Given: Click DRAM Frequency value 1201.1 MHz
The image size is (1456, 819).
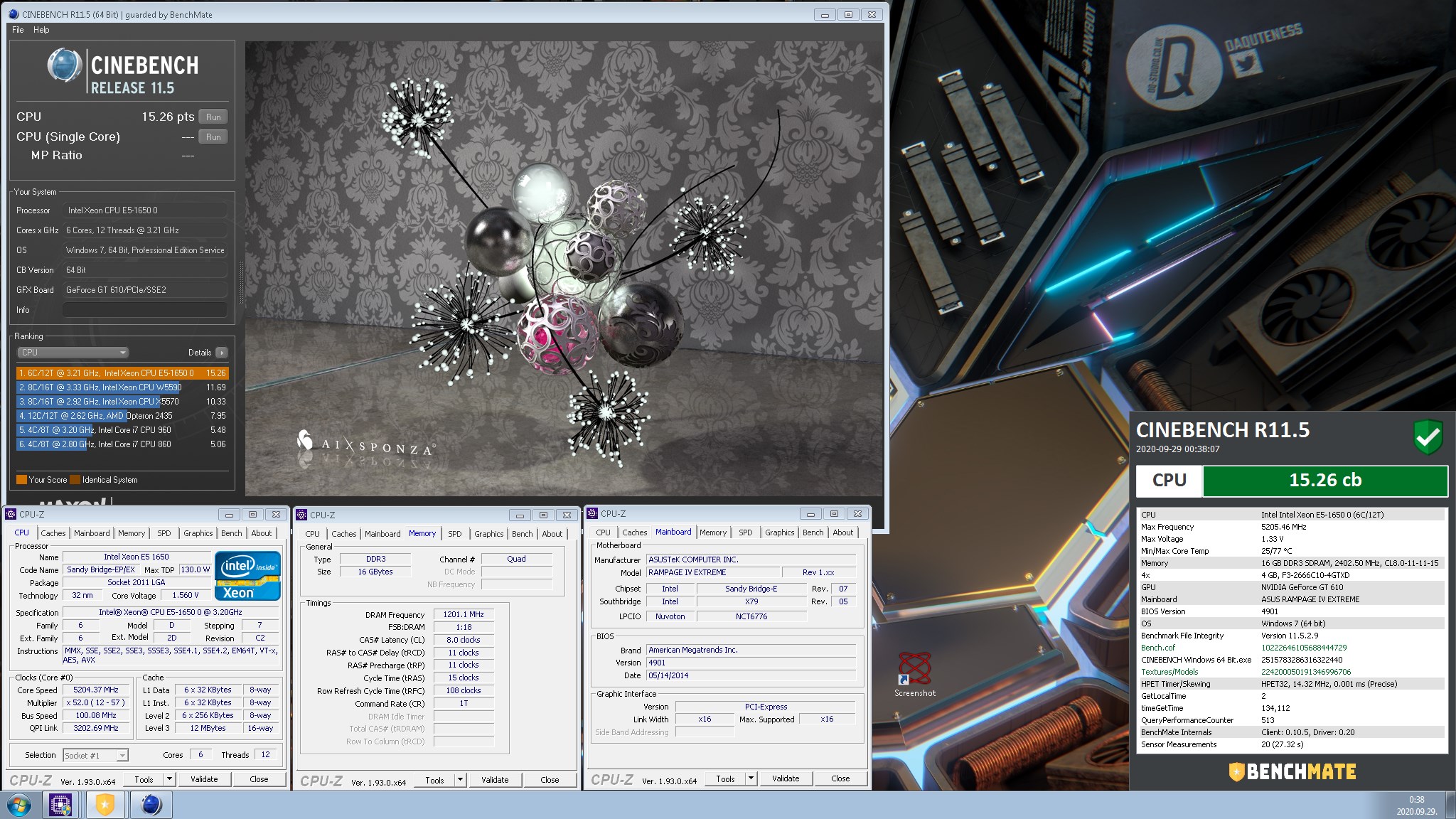Looking at the screenshot, I should coord(464,615).
